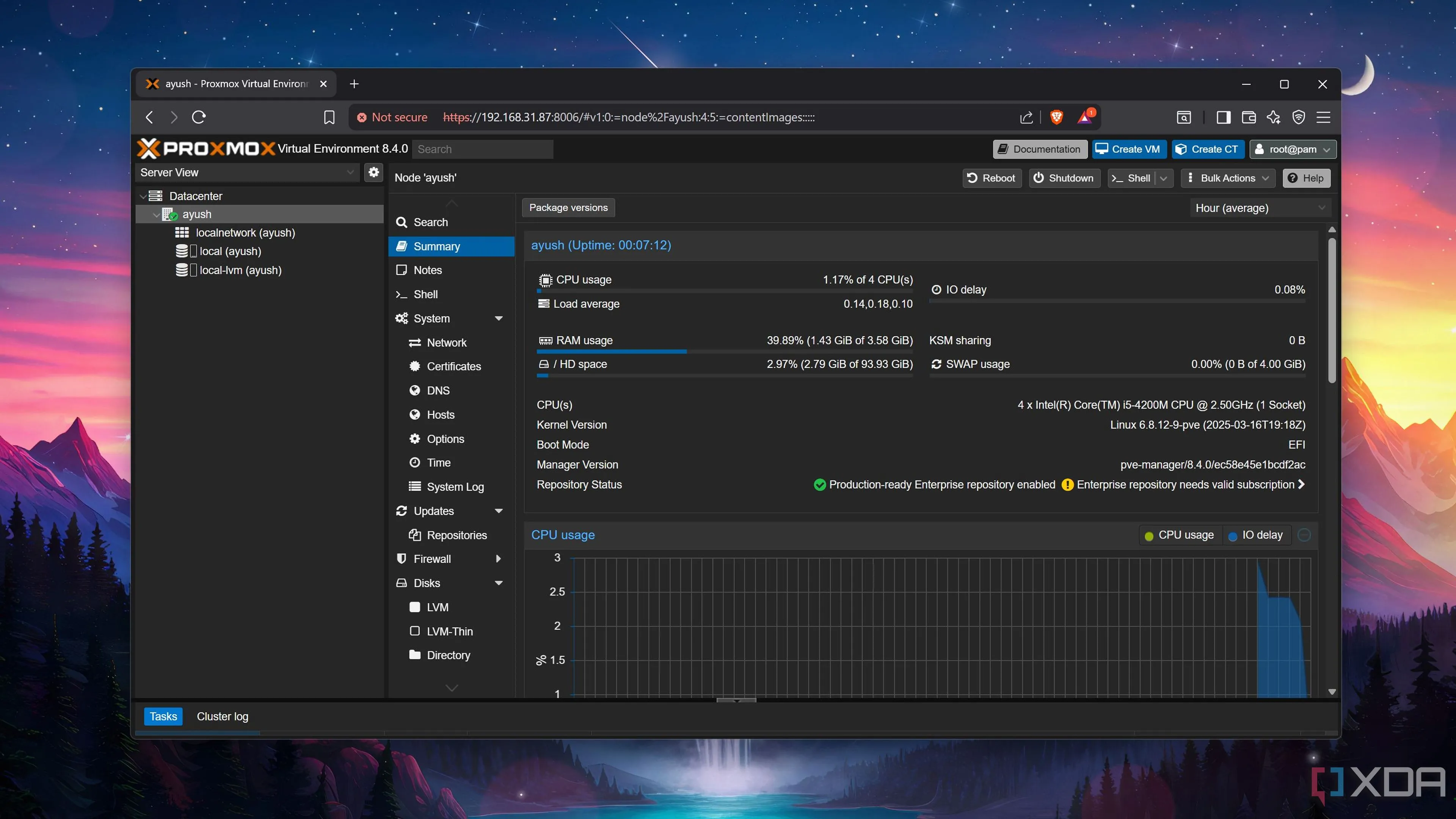The height and width of the screenshot is (819, 1456).
Task: Click the Brave Shields lion icon
Action: tap(1056, 117)
